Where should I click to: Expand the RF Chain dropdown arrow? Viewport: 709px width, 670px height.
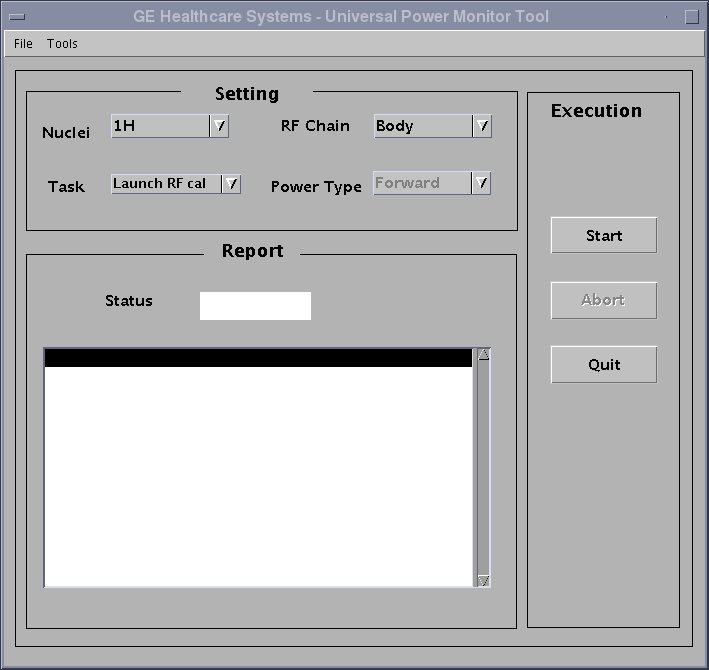pyautogui.click(x=482, y=126)
